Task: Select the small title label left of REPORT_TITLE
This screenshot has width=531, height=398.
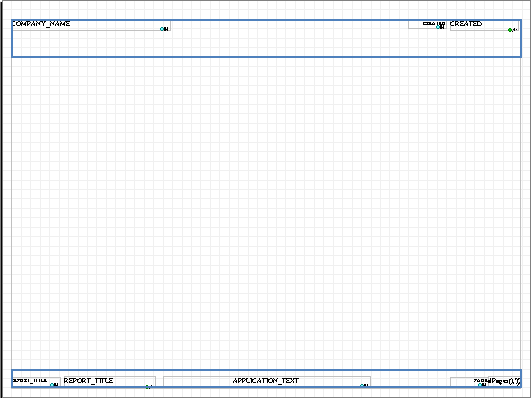Action: tap(36, 381)
